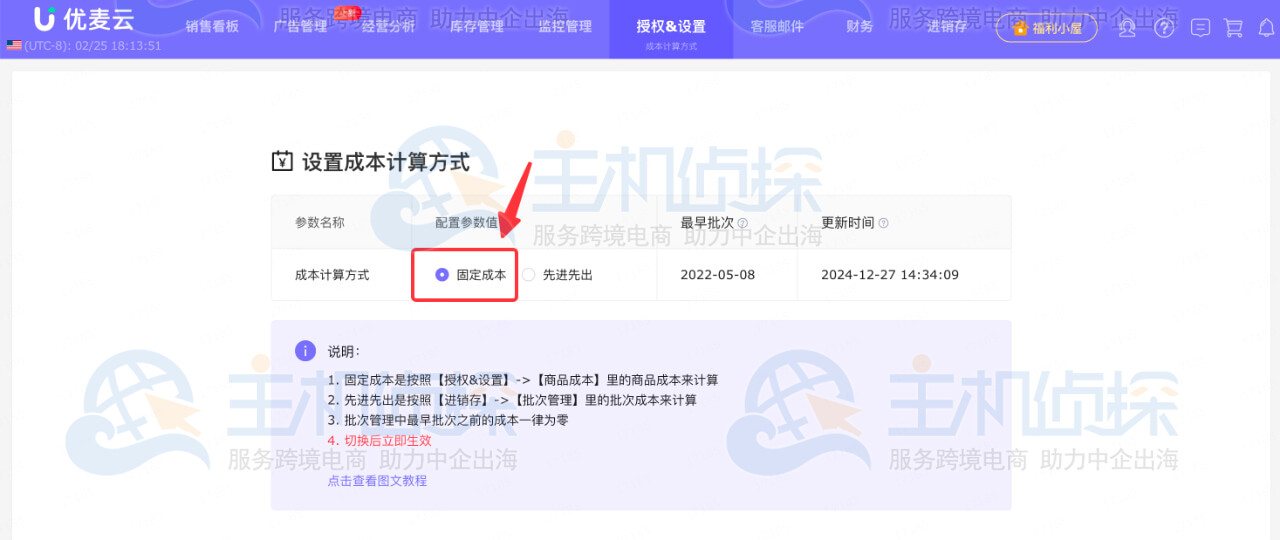This screenshot has height=540, width=1280.
Task: Open the help question mark icon
Action: click(1164, 28)
